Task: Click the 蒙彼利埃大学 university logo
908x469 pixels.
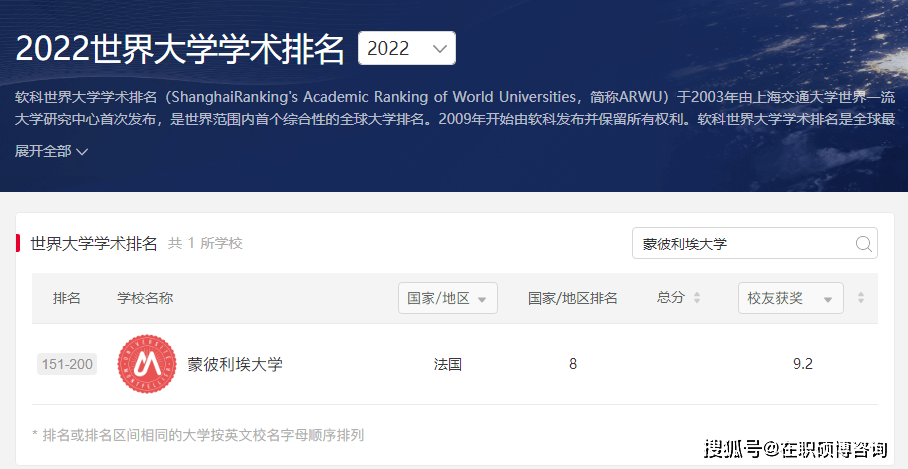Action: pyautogui.click(x=146, y=364)
